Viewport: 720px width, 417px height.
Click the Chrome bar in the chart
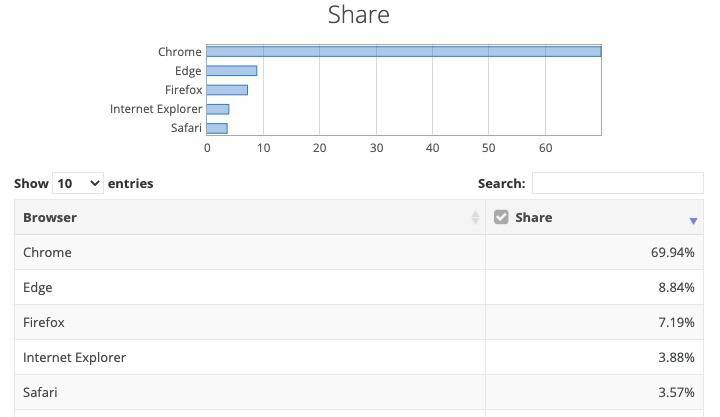click(403, 52)
